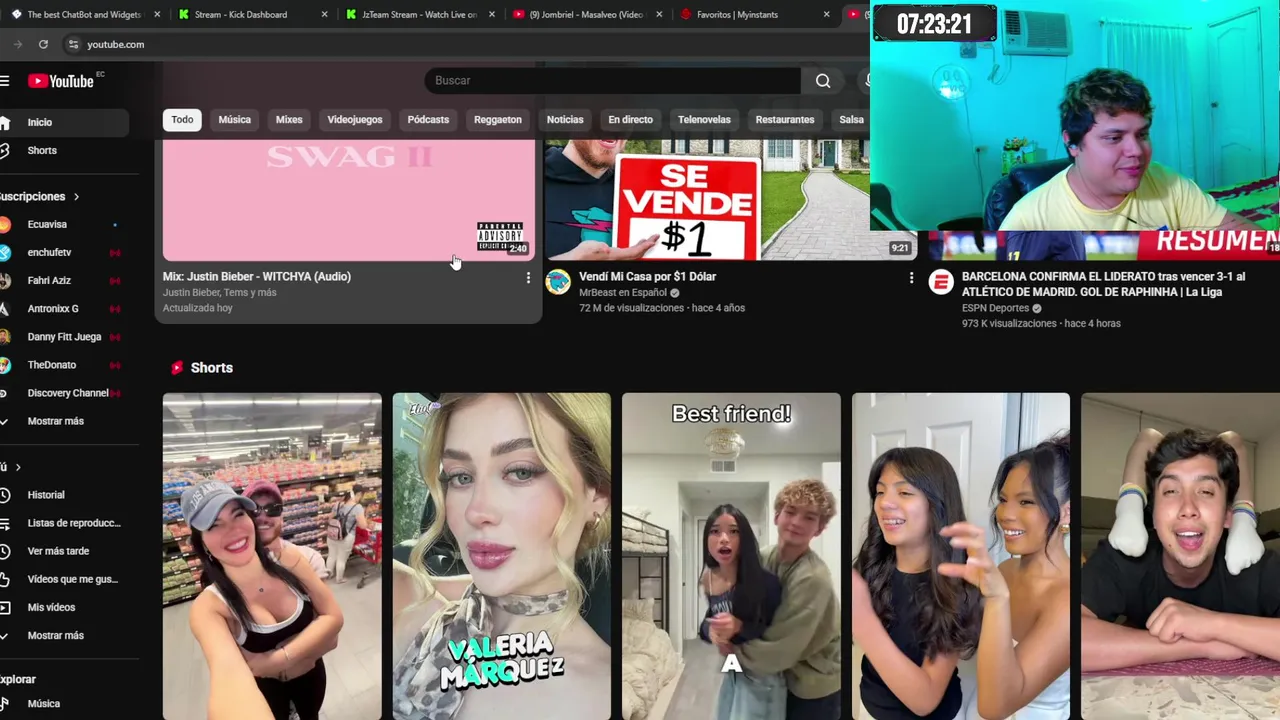Open Danny Fitt Juega channel avatar

5,337
